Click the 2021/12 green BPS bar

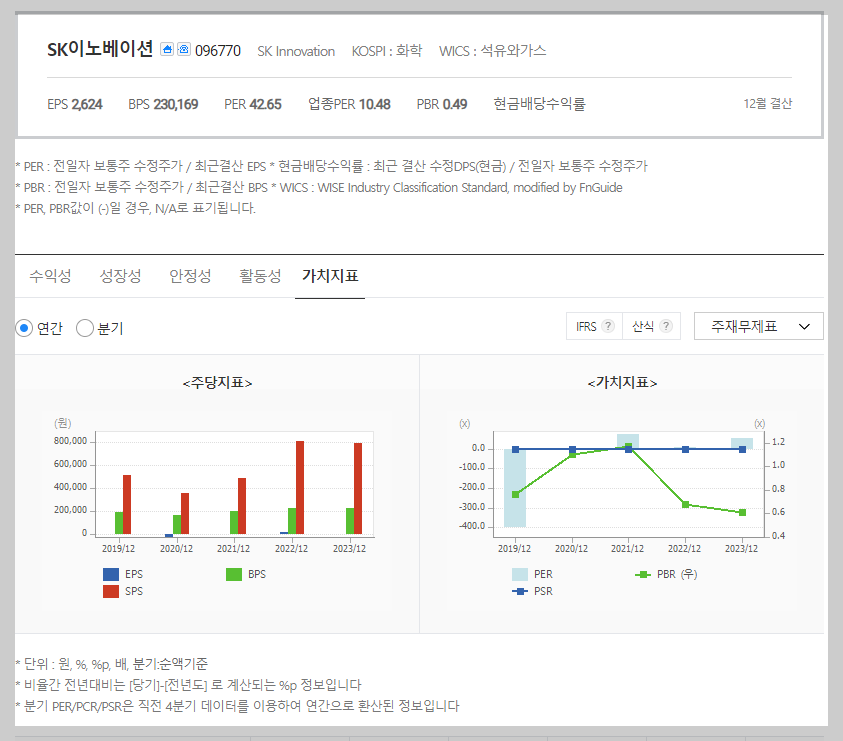click(x=234, y=522)
